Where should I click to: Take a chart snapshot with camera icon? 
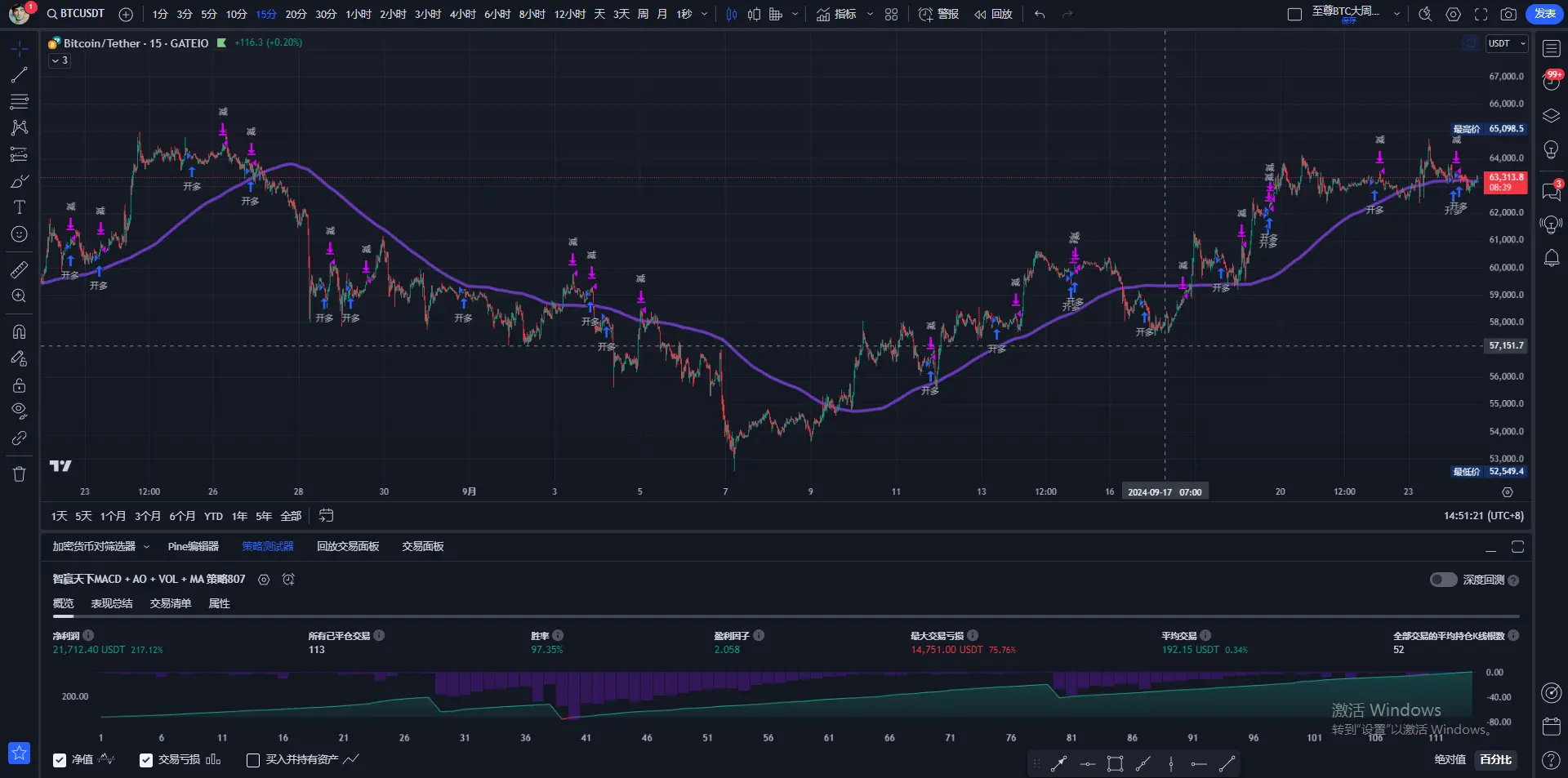(1508, 14)
